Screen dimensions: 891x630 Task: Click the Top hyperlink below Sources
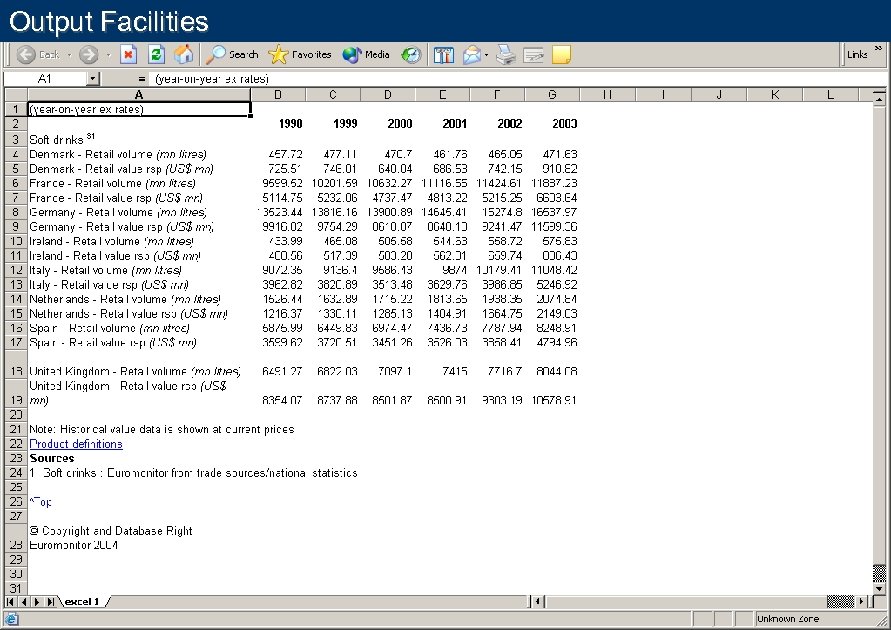pyautogui.click(x=38, y=501)
